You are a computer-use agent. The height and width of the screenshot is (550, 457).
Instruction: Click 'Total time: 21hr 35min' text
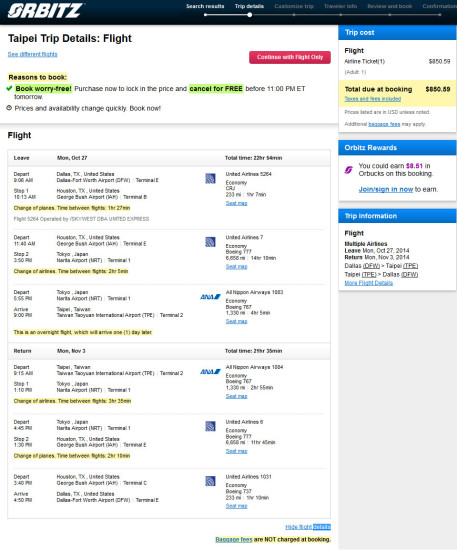253,351
